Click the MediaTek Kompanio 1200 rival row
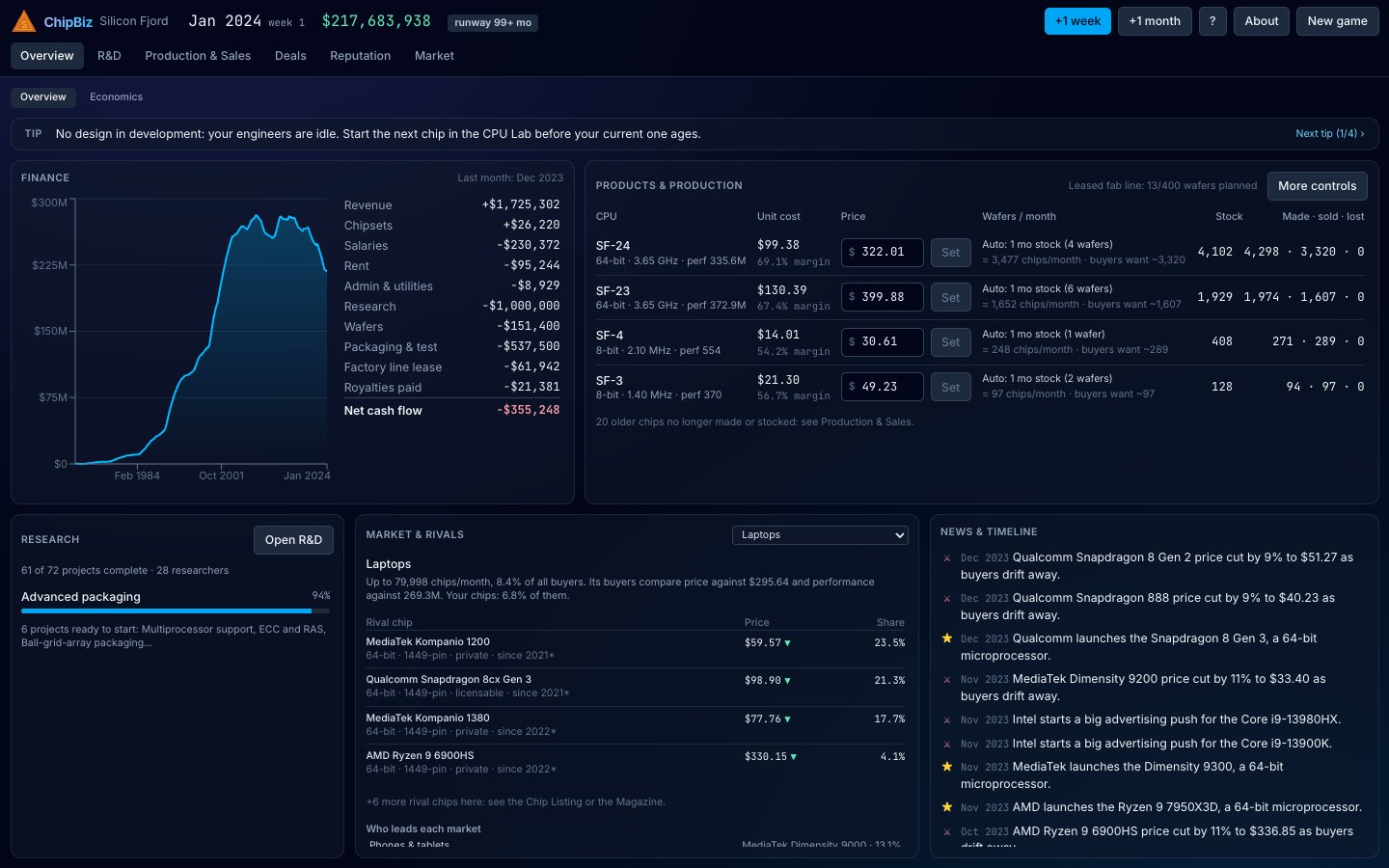Screen dimensions: 1389x868 636,648
